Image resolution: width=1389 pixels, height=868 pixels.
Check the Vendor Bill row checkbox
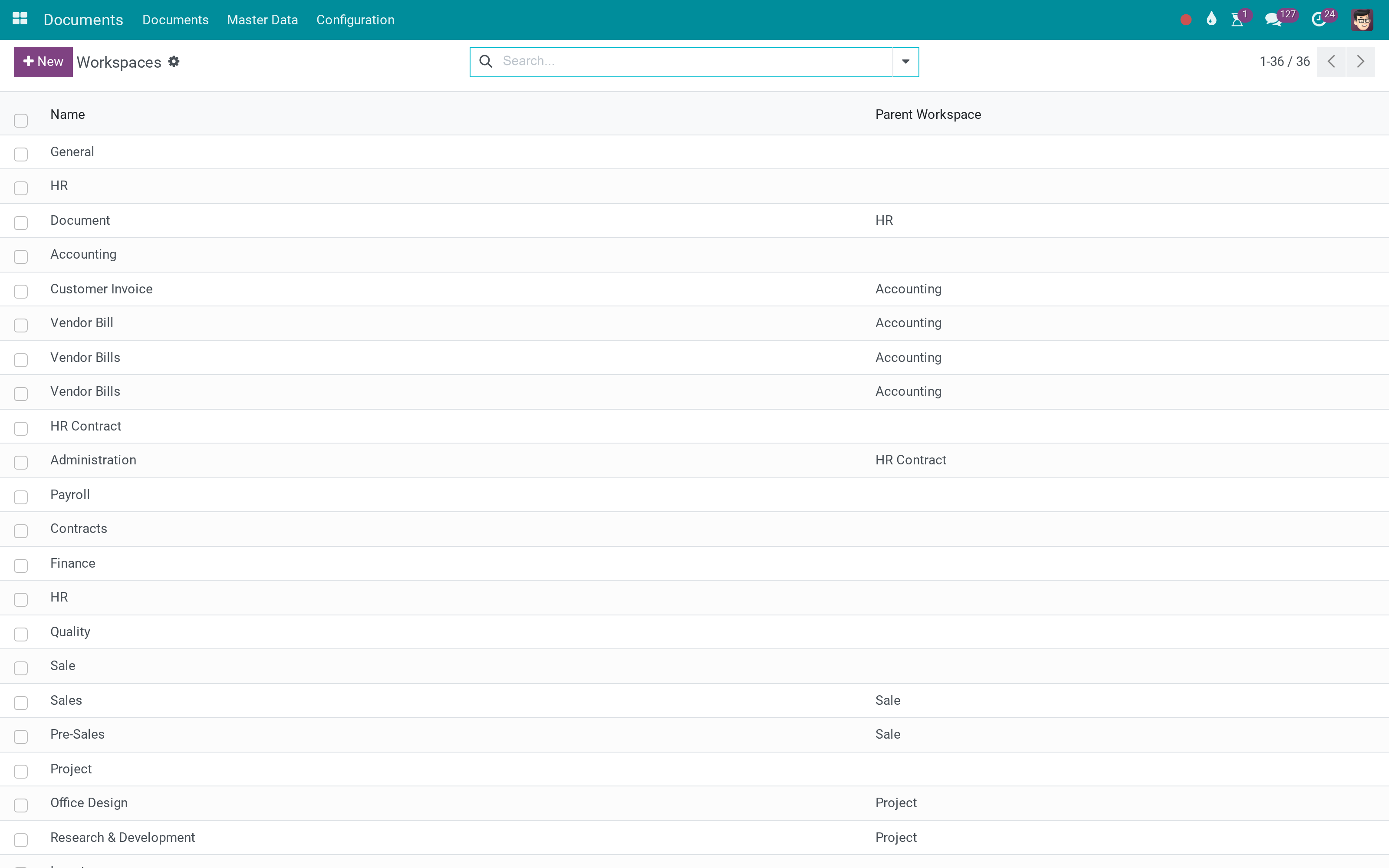pyautogui.click(x=21, y=325)
